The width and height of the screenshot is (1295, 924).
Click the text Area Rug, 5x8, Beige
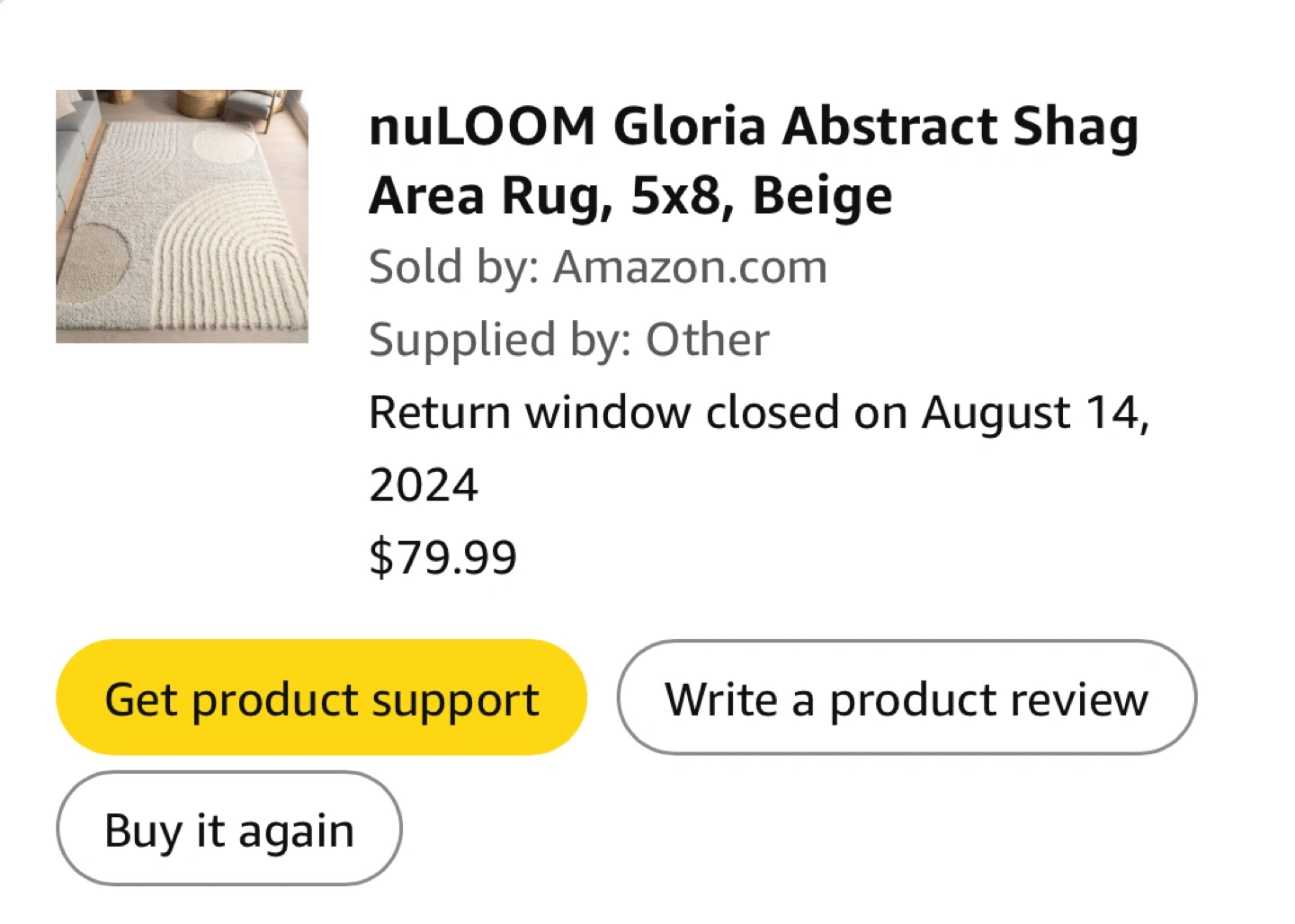tap(630, 196)
